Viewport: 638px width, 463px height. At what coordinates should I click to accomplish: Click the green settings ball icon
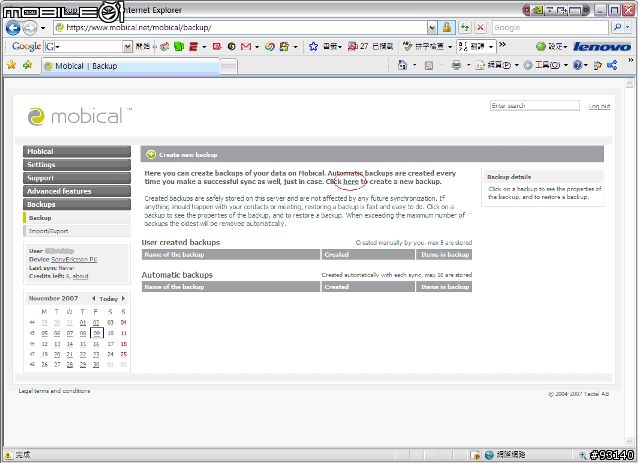(x=540, y=46)
